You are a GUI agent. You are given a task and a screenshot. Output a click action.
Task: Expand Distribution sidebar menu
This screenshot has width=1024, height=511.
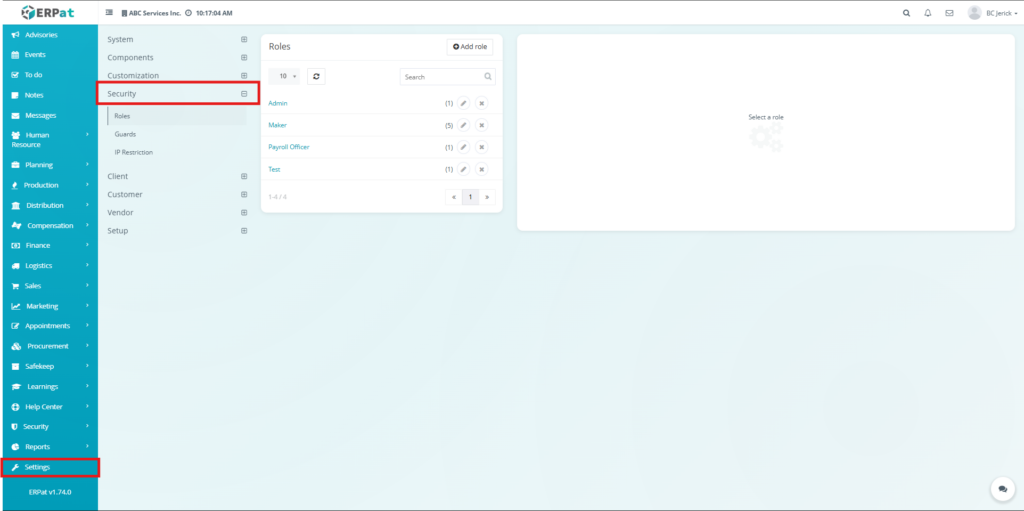[x=49, y=205]
